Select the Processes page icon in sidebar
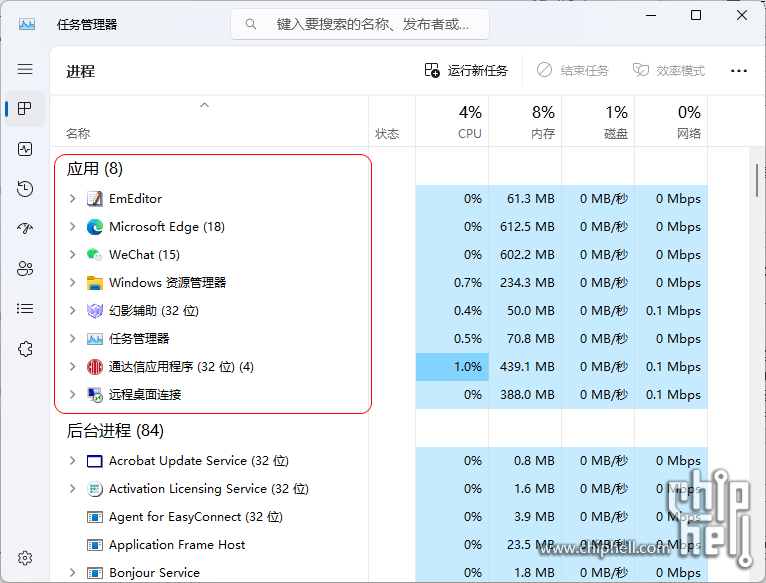 [x=25, y=108]
